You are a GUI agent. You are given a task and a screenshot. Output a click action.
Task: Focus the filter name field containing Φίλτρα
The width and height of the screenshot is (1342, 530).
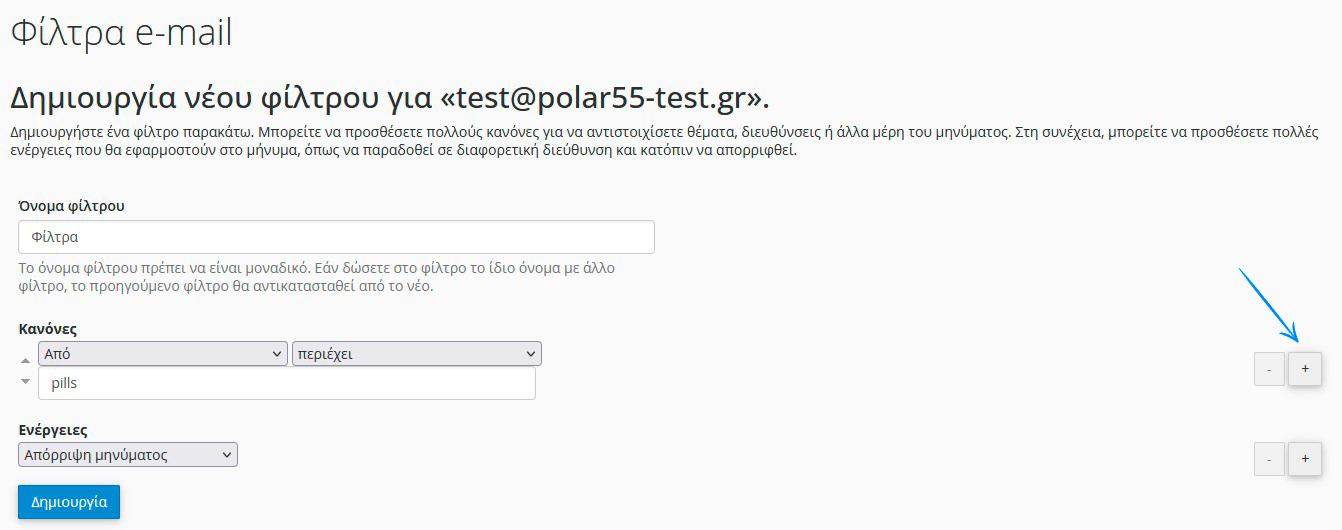tap(336, 238)
